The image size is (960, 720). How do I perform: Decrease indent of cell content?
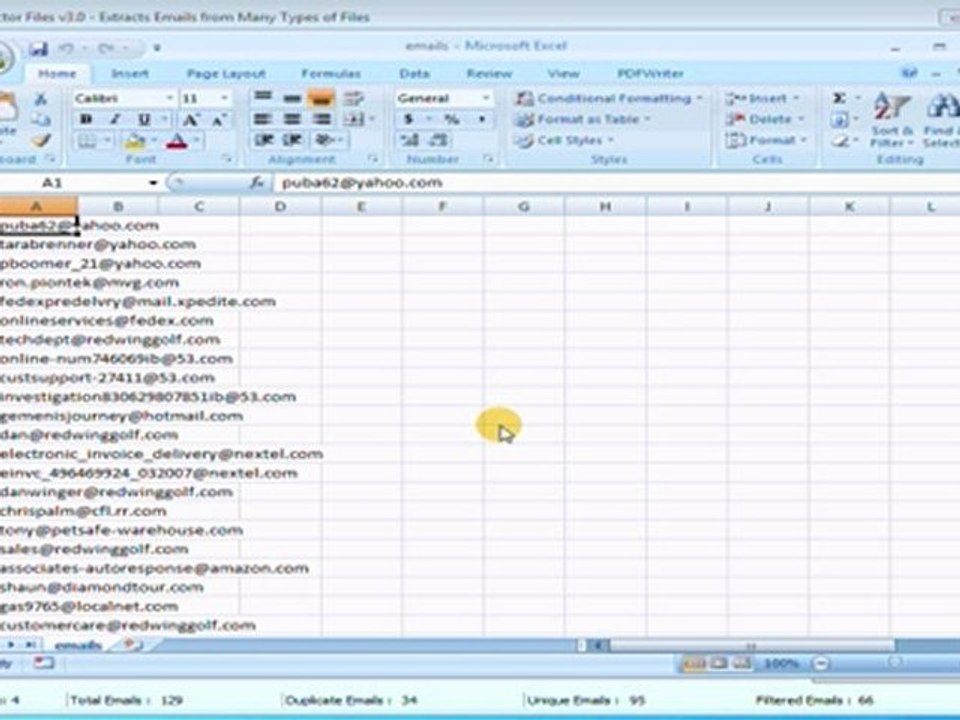[x=264, y=140]
